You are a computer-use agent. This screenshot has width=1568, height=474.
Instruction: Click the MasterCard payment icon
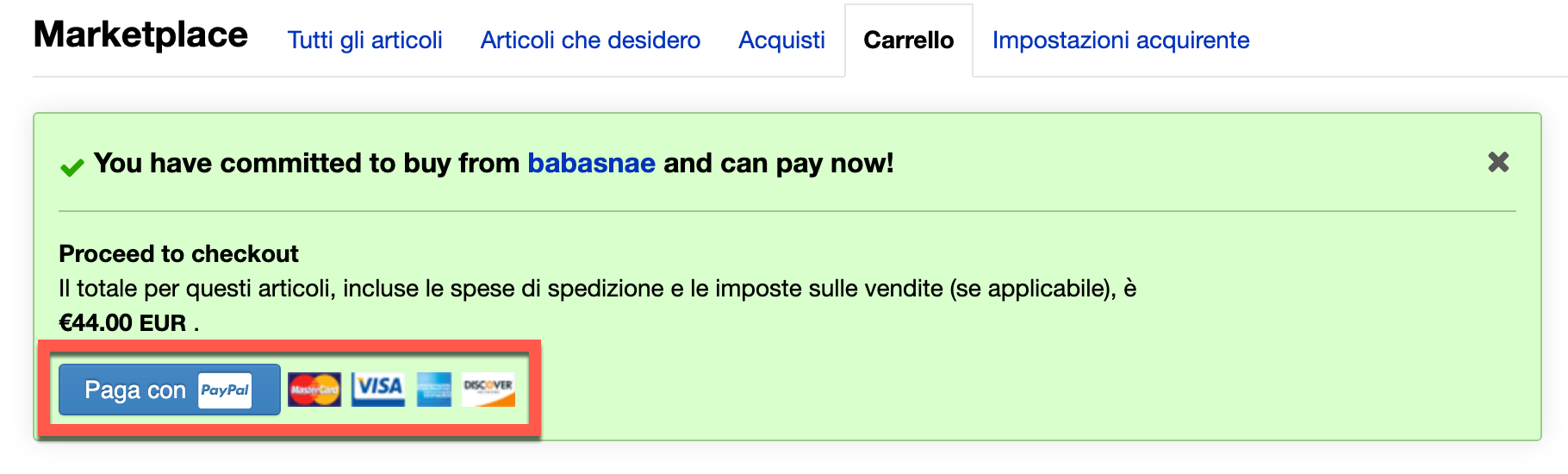pyautogui.click(x=314, y=390)
